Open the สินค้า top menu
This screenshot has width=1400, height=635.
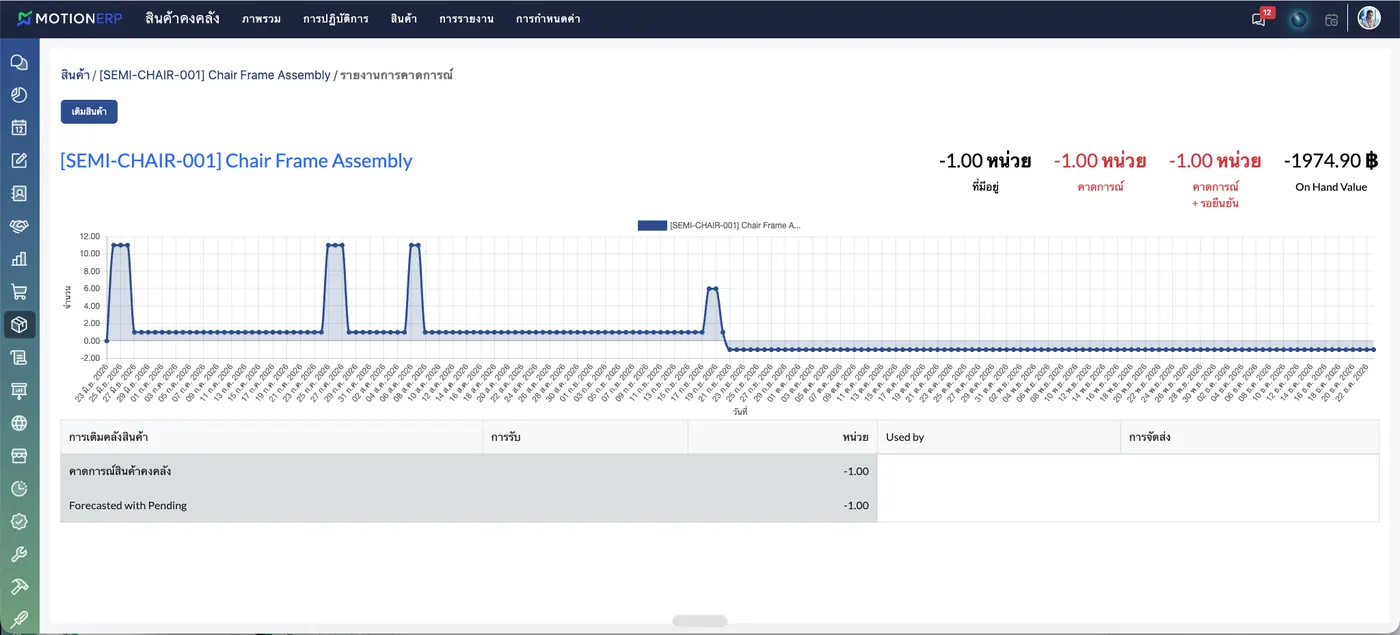[x=404, y=19]
